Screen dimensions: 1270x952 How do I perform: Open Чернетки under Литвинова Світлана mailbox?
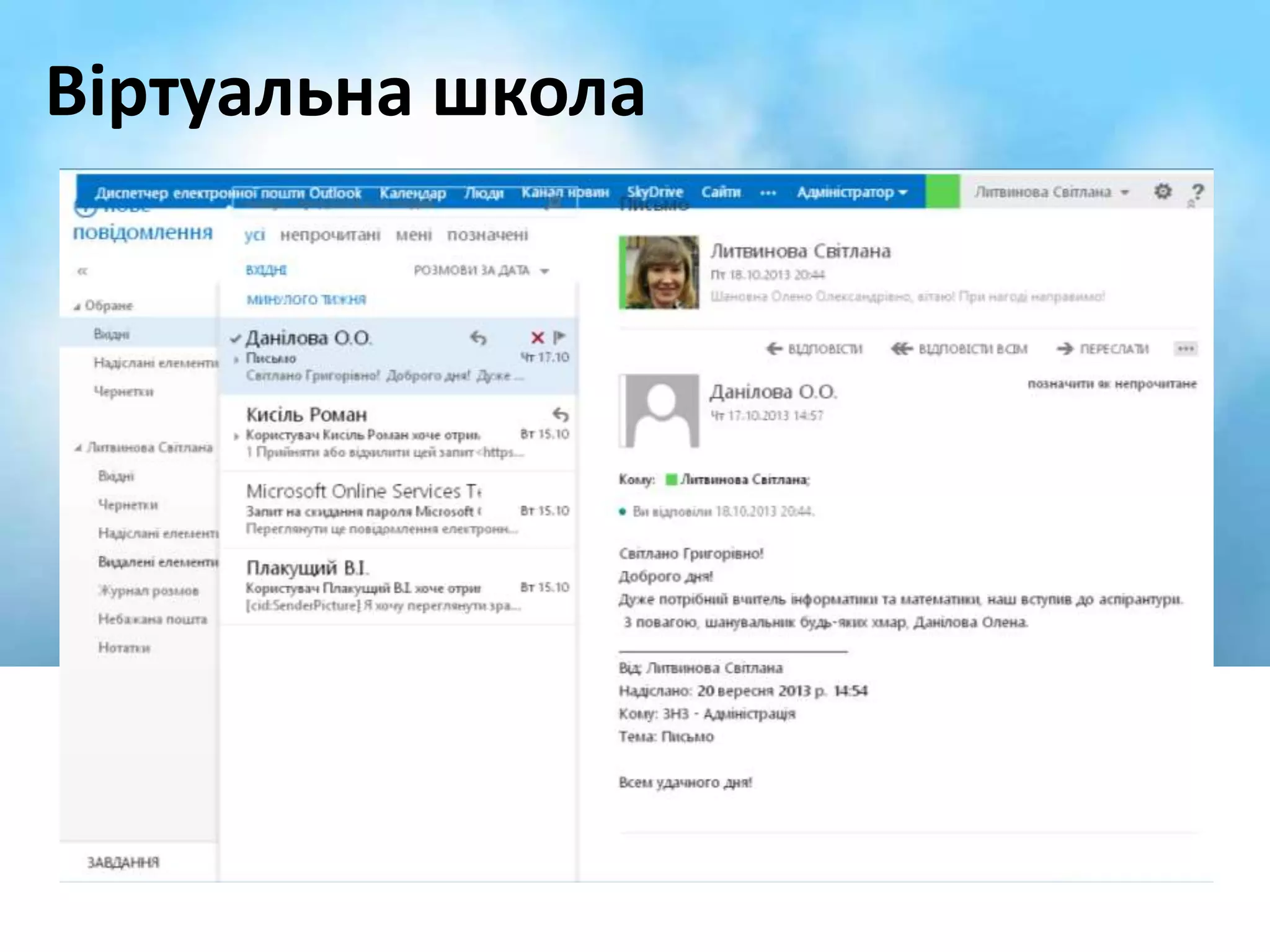click(128, 505)
